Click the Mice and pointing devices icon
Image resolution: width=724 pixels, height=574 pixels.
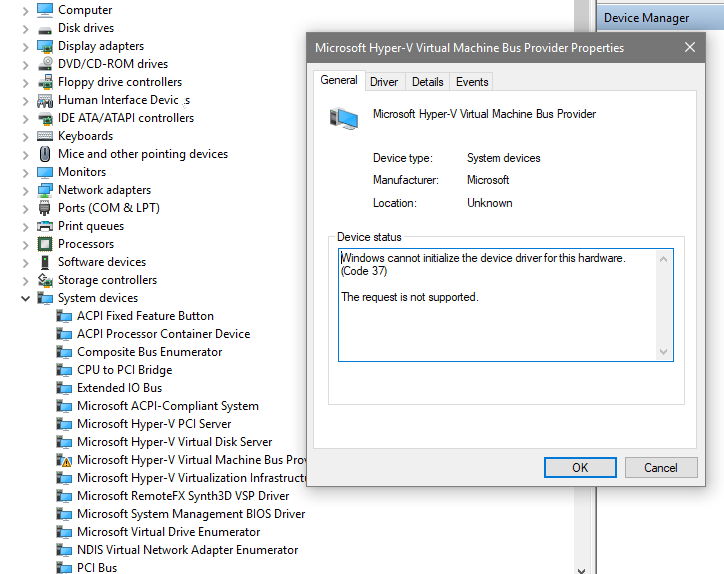pos(45,154)
